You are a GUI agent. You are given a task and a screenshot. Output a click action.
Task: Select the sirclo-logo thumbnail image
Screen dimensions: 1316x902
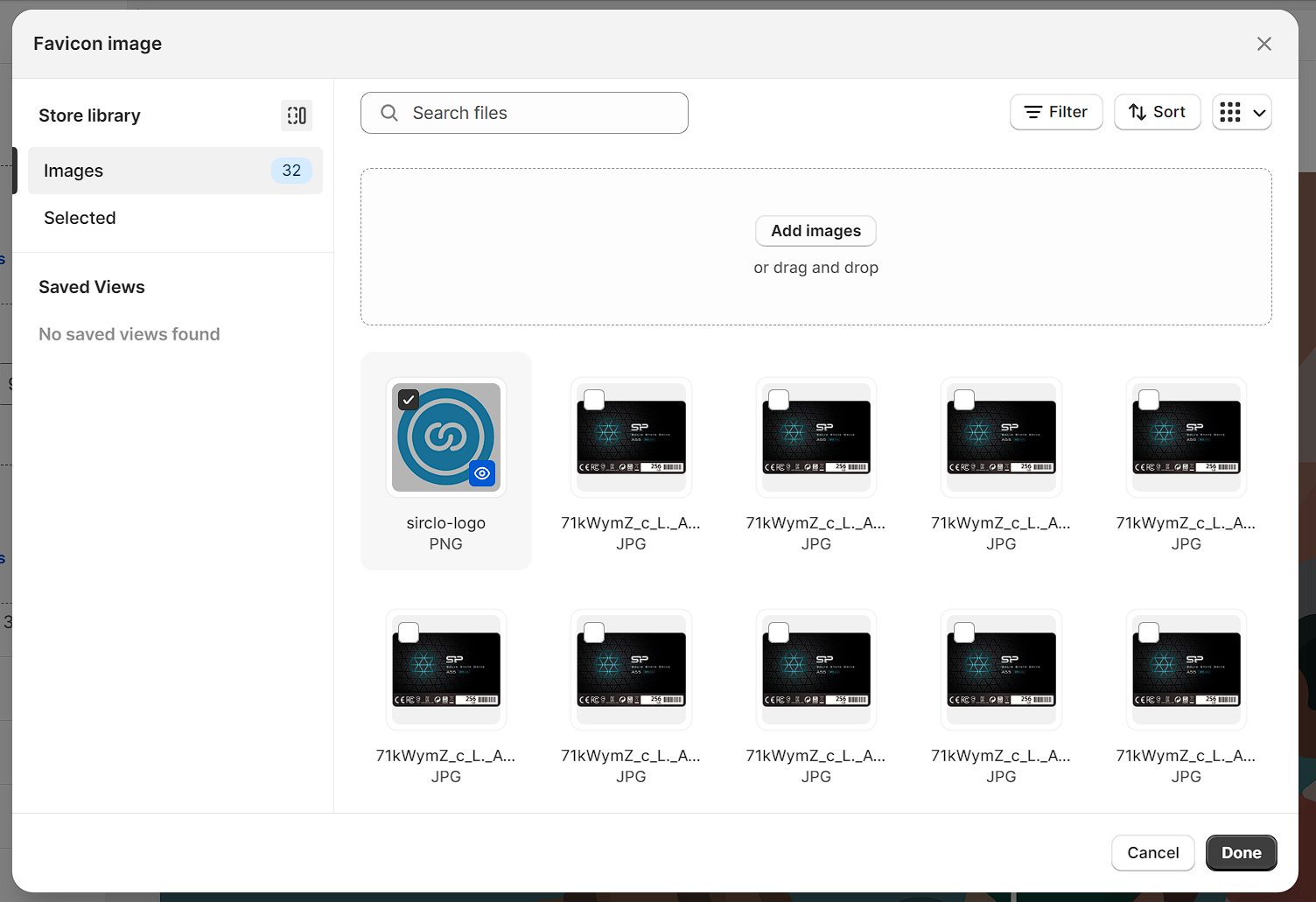tap(446, 437)
